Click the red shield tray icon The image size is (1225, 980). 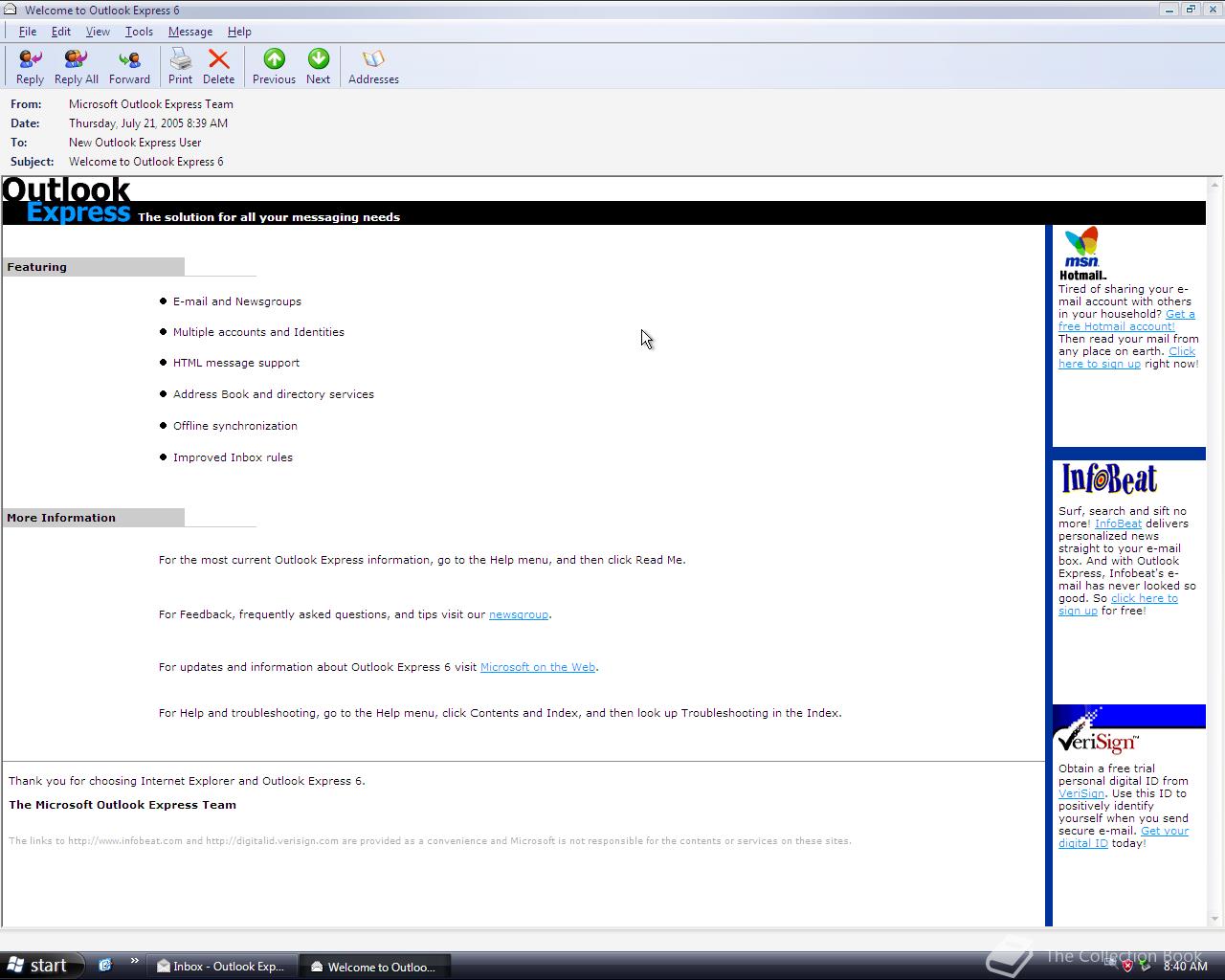click(1127, 966)
